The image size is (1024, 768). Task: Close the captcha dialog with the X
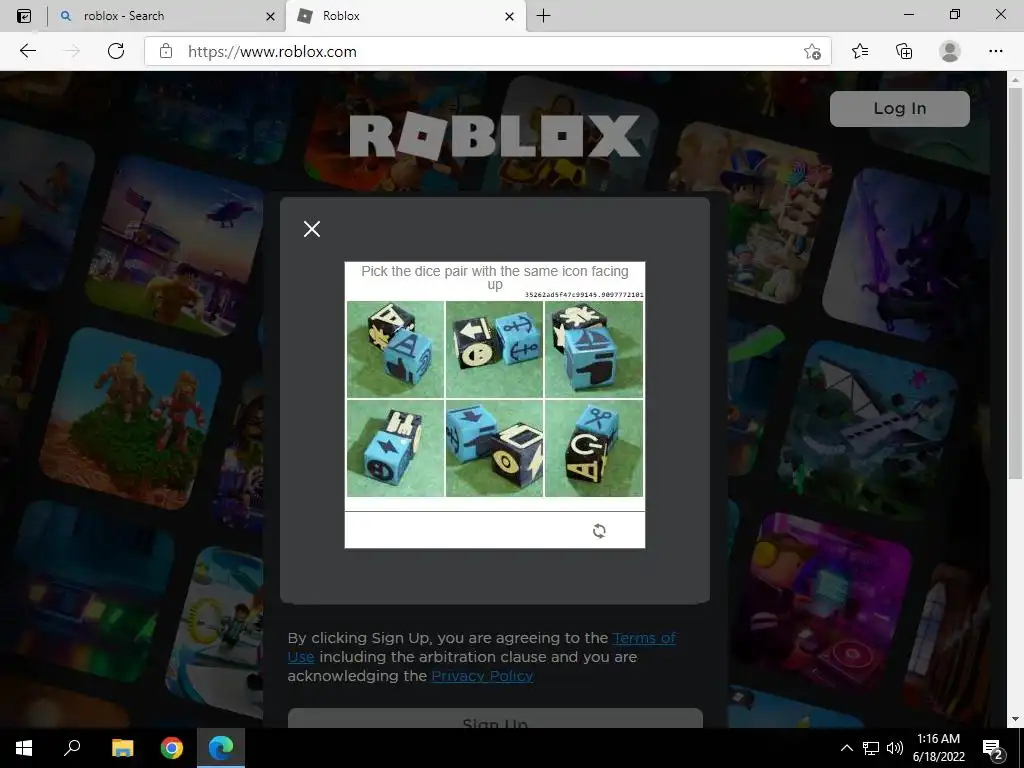312,229
